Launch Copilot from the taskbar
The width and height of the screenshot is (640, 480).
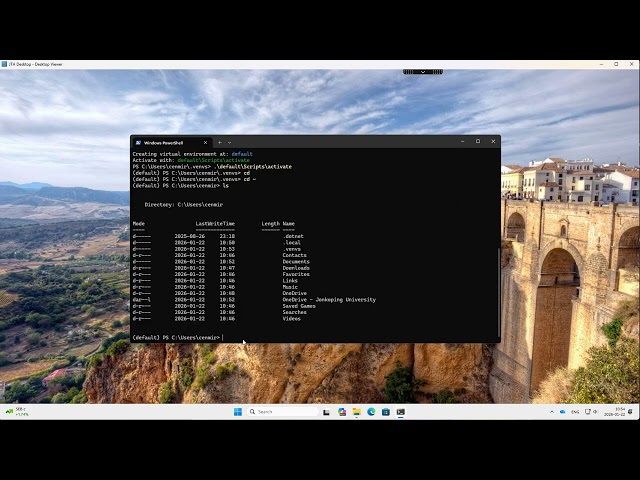(342, 412)
